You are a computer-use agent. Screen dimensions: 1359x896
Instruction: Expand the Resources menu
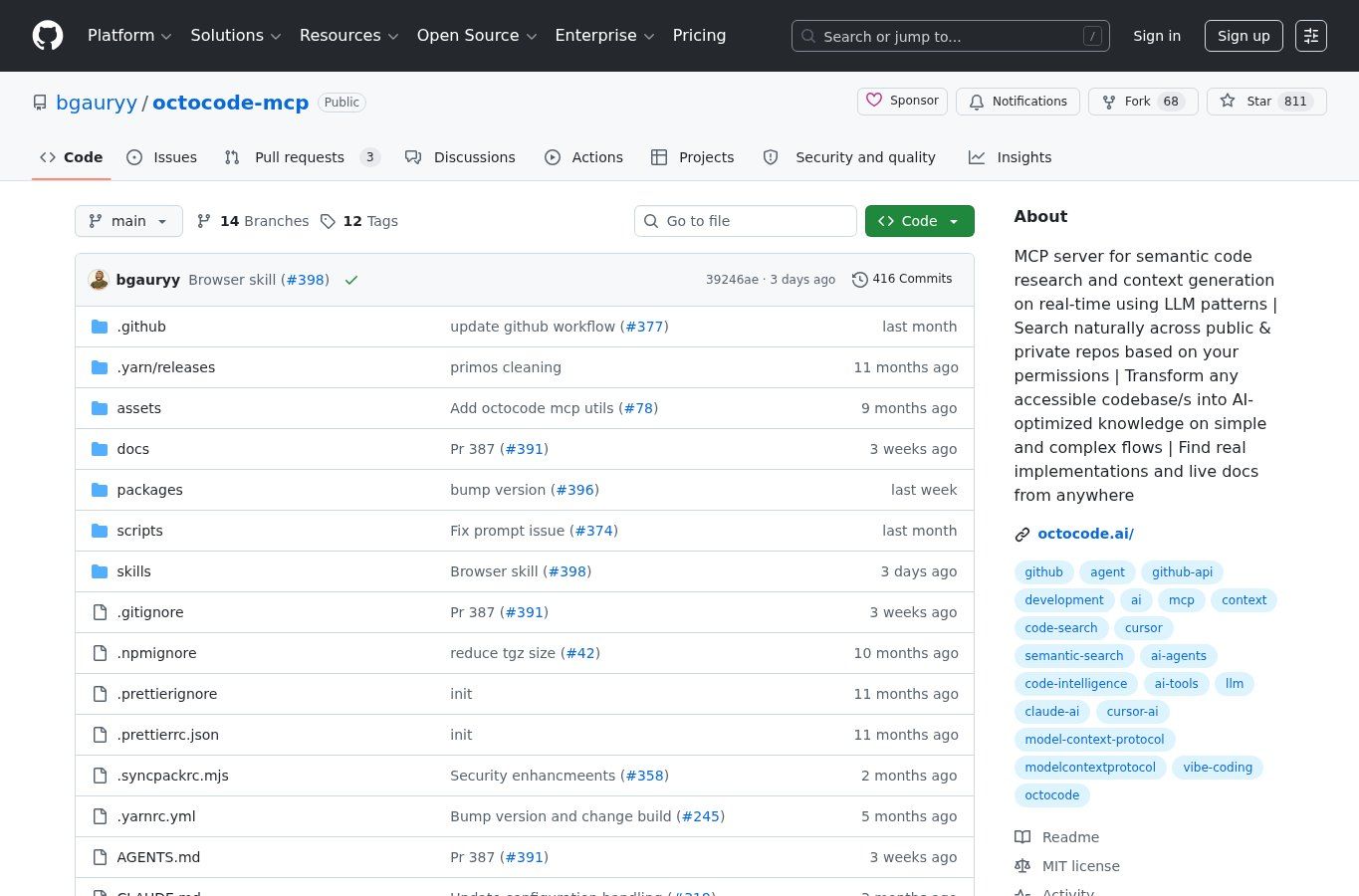[x=348, y=36]
